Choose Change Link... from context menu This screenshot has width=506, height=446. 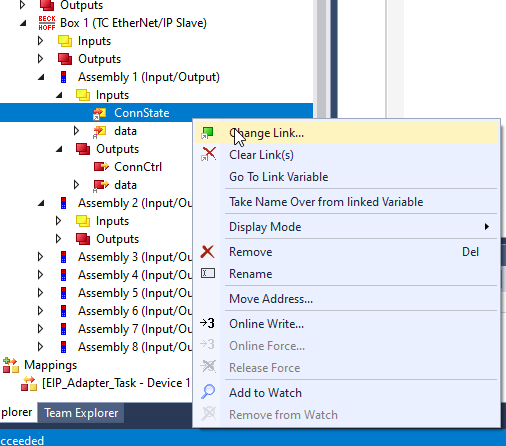pos(346,133)
